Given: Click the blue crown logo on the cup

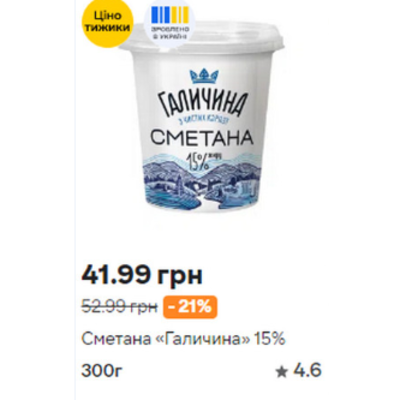Looking at the screenshot, I should coord(204,77).
